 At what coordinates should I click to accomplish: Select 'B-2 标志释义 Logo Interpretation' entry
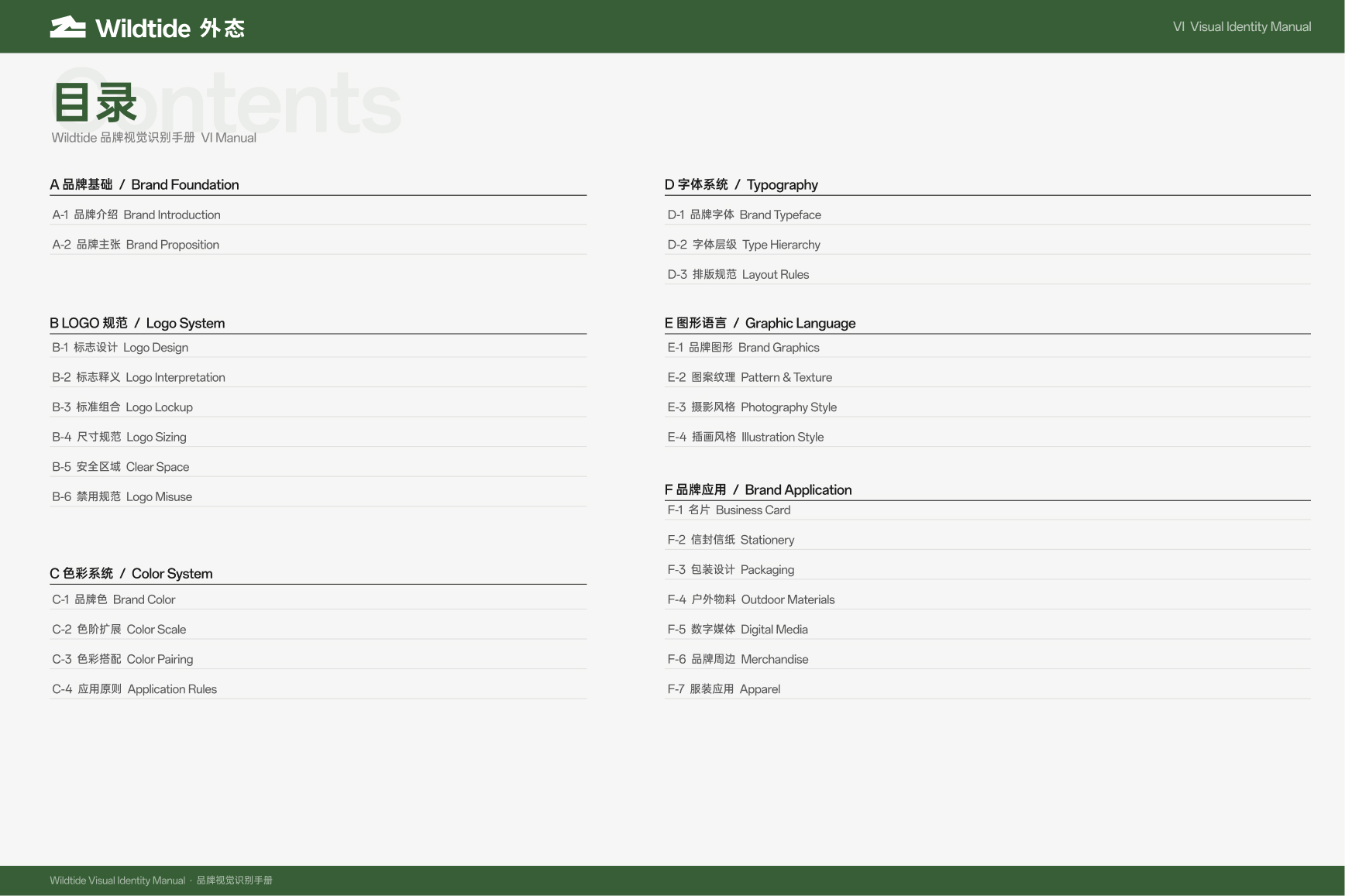139,377
